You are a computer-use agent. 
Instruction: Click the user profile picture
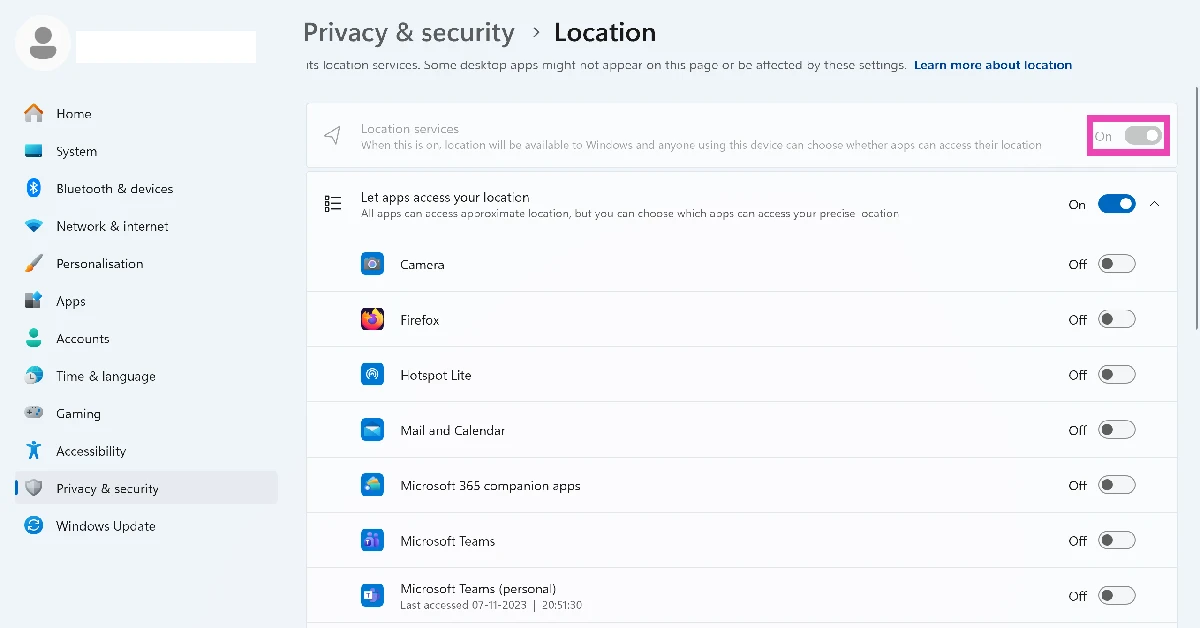pos(42,44)
